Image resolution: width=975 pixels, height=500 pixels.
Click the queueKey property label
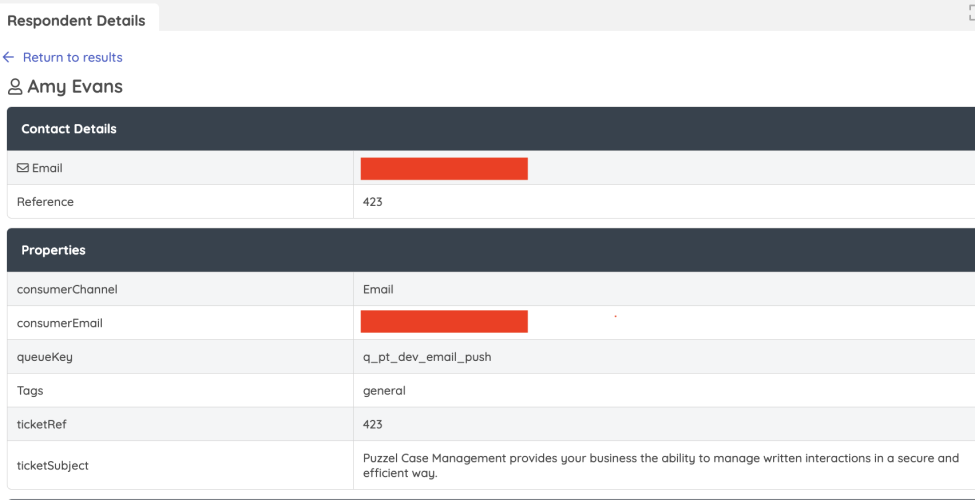click(45, 357)
